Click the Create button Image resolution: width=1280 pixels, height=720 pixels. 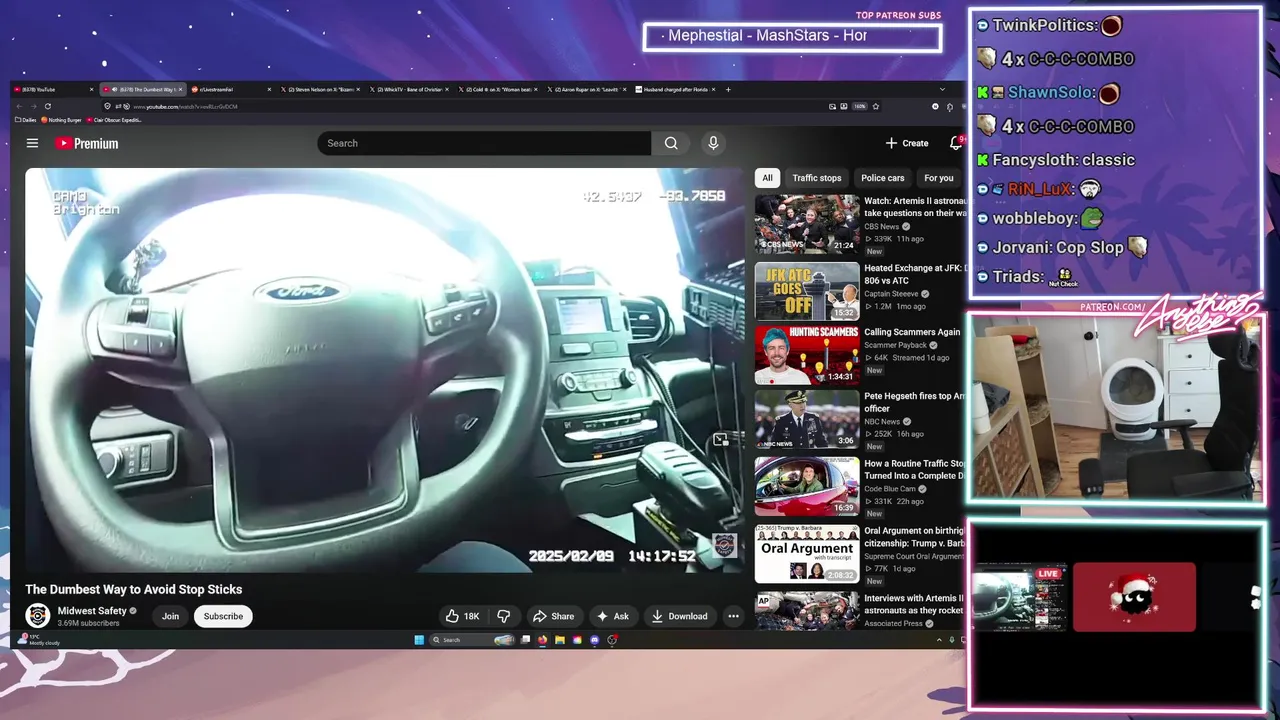click(x=907, y=143)
